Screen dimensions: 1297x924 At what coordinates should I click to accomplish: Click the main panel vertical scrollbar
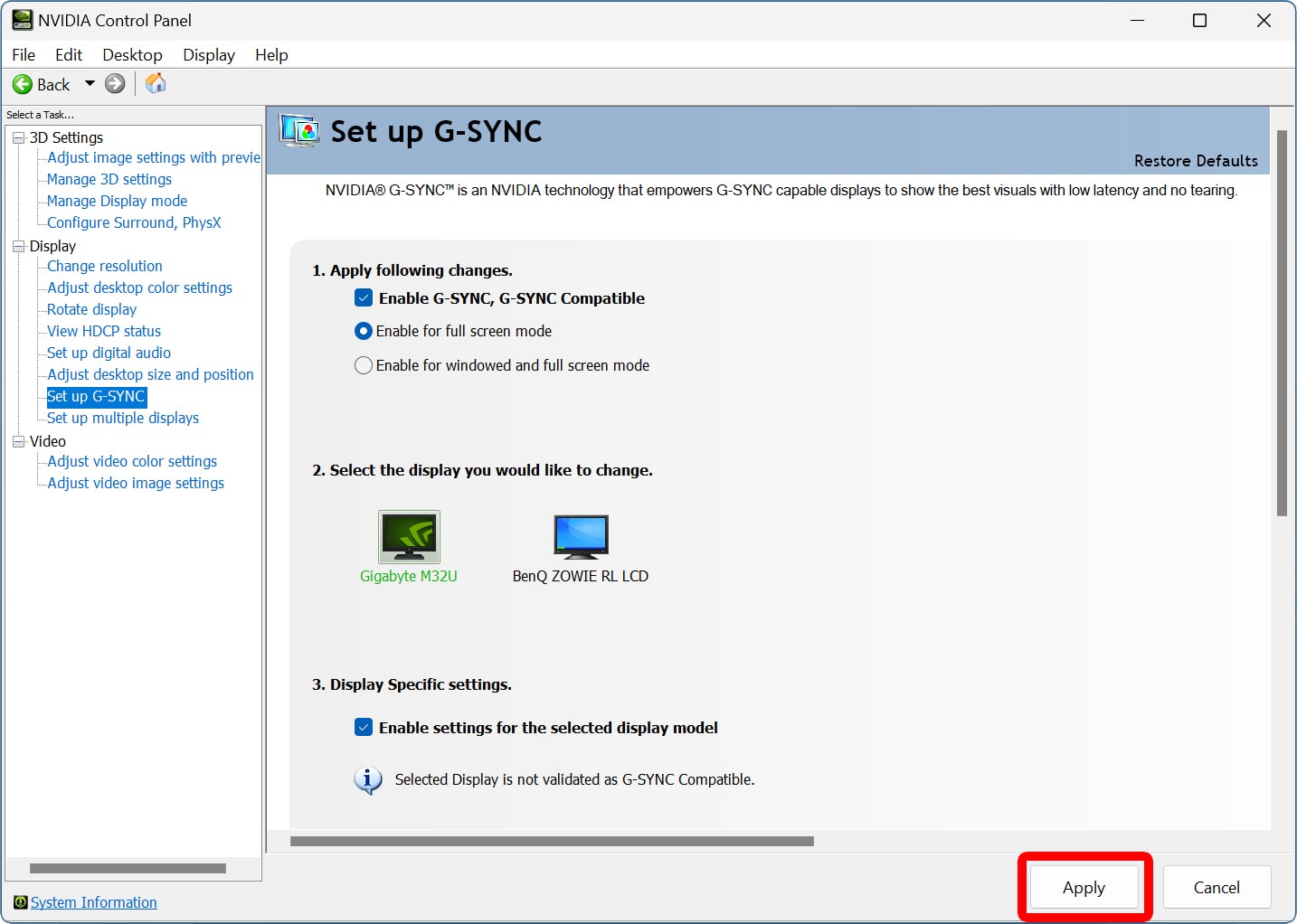tap(1282, 323)
